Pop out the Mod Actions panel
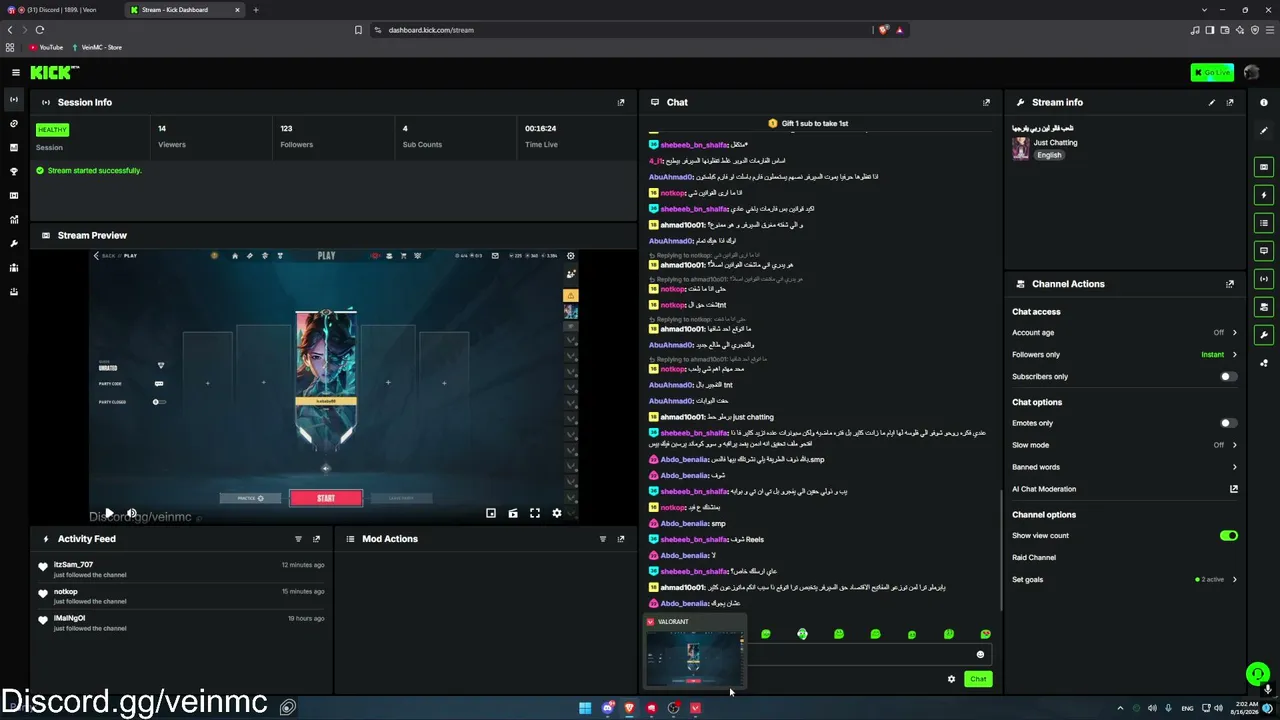 click(621, 539)
